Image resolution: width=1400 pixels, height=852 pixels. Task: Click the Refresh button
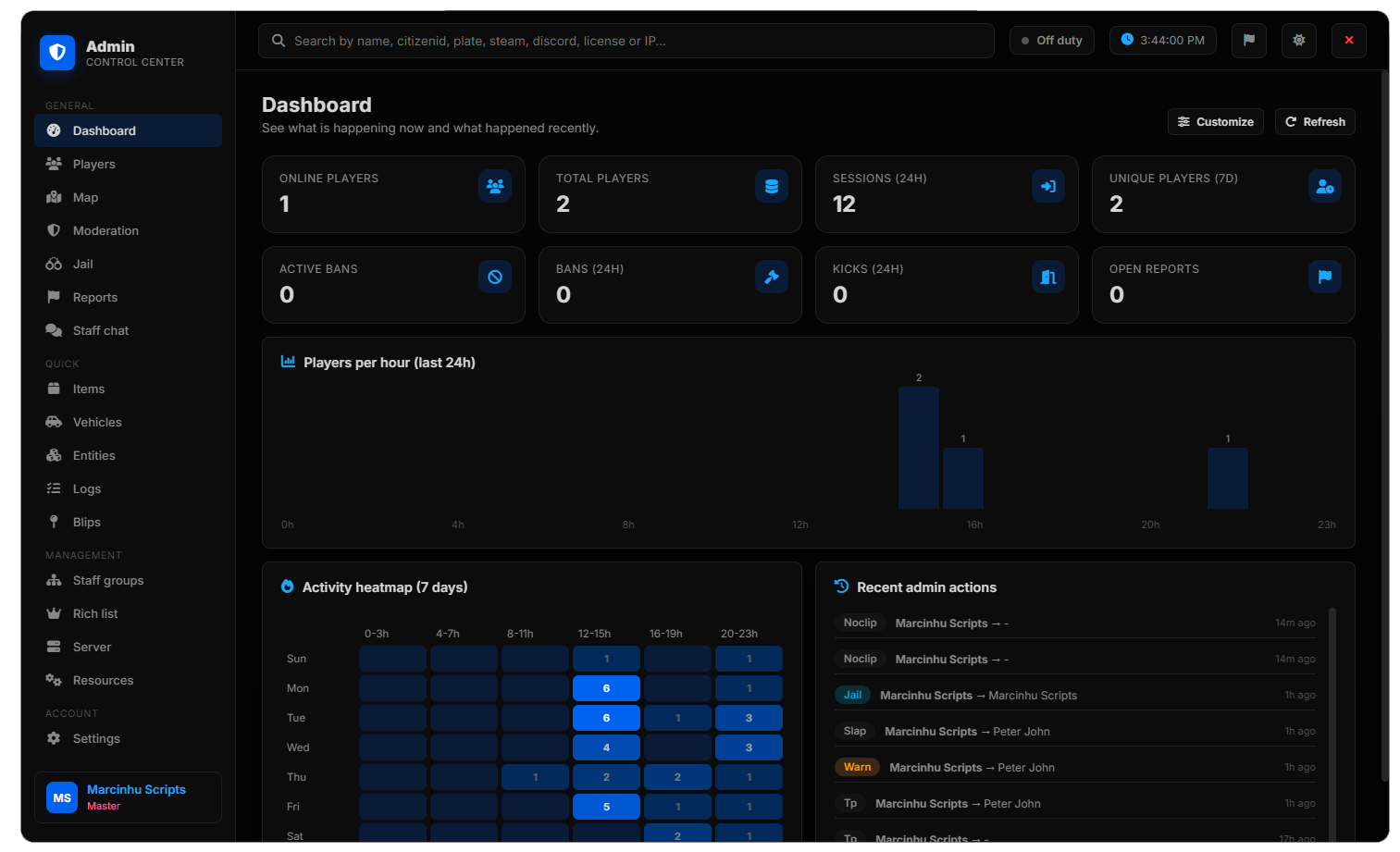tap(1315, 122)
